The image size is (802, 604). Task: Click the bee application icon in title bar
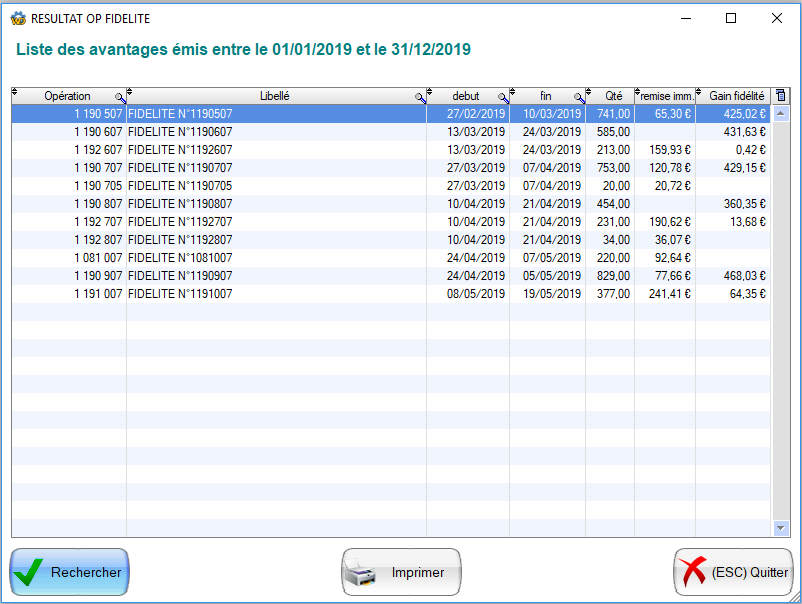click(17, 18)
